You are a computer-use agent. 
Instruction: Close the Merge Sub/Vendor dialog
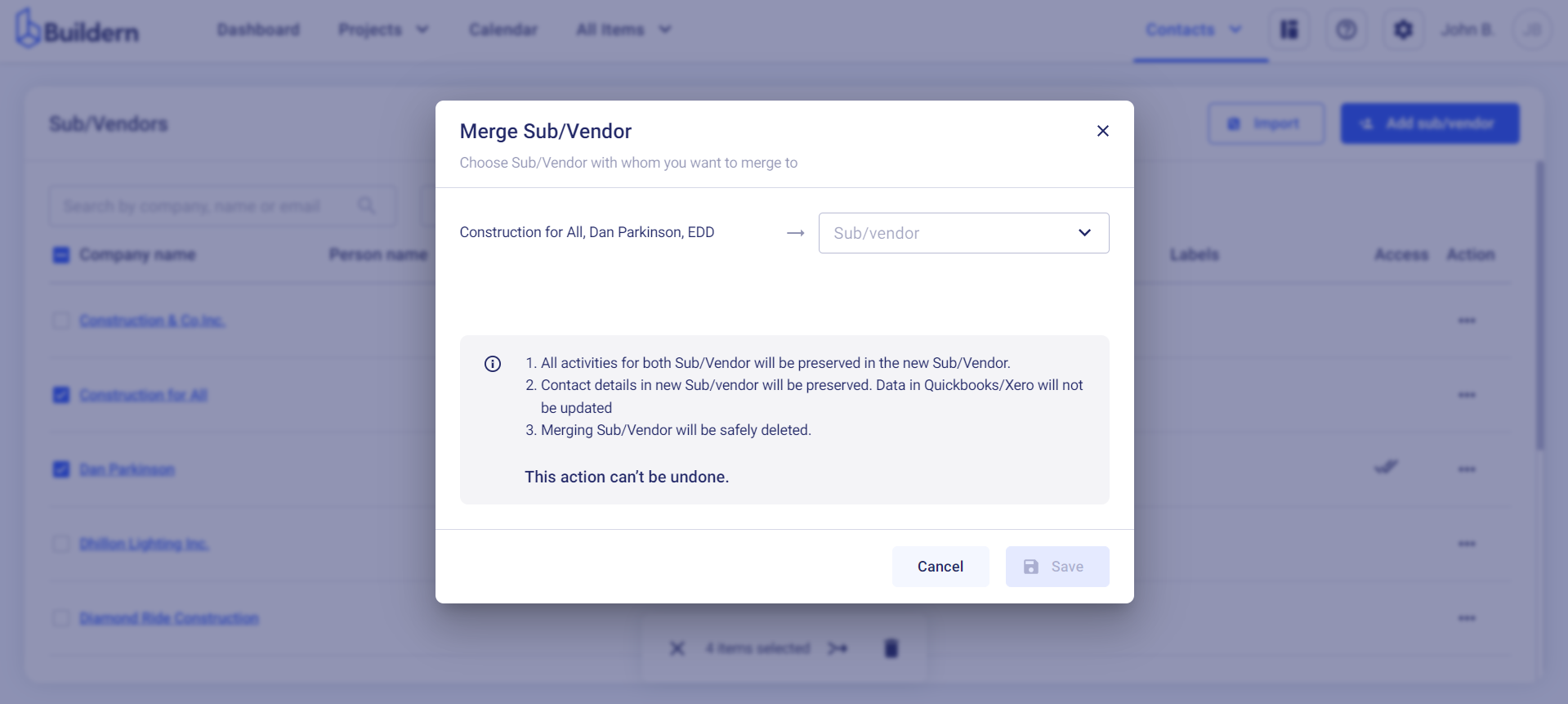pyautogui.click(x=1103, y=131)
